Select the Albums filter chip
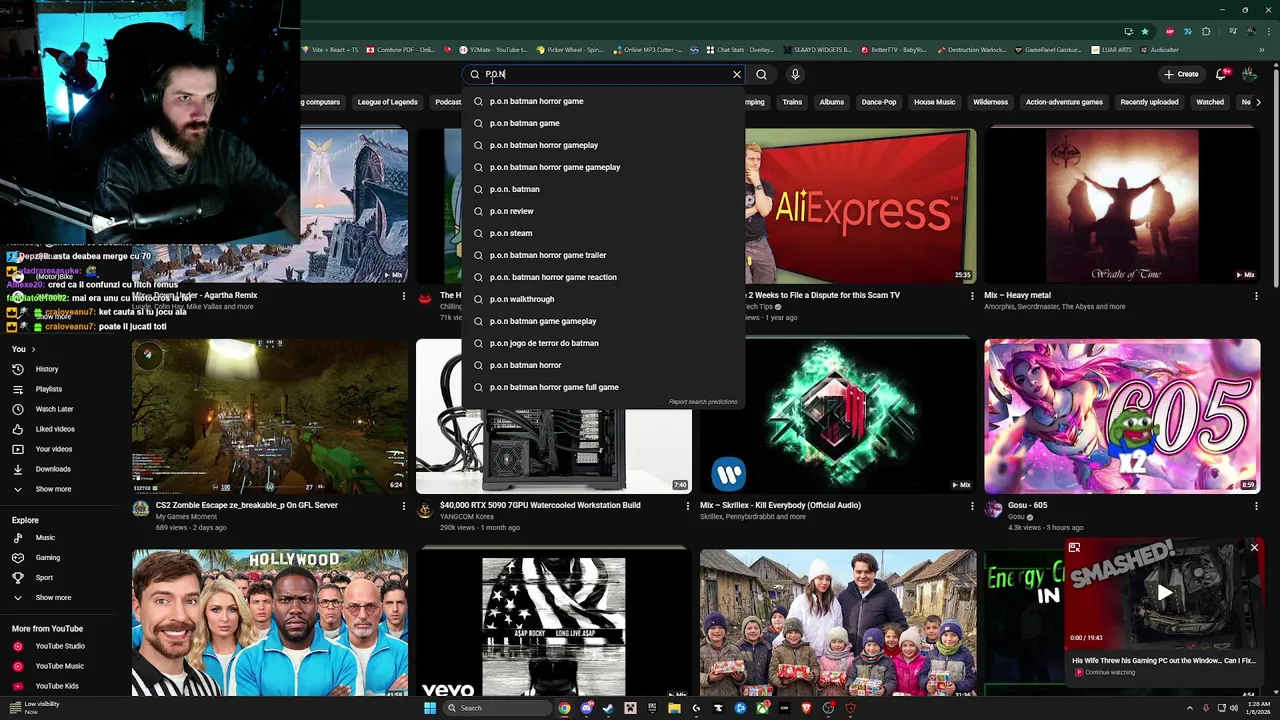Viewport: 1280px width, 720px height. click(832, 102)
